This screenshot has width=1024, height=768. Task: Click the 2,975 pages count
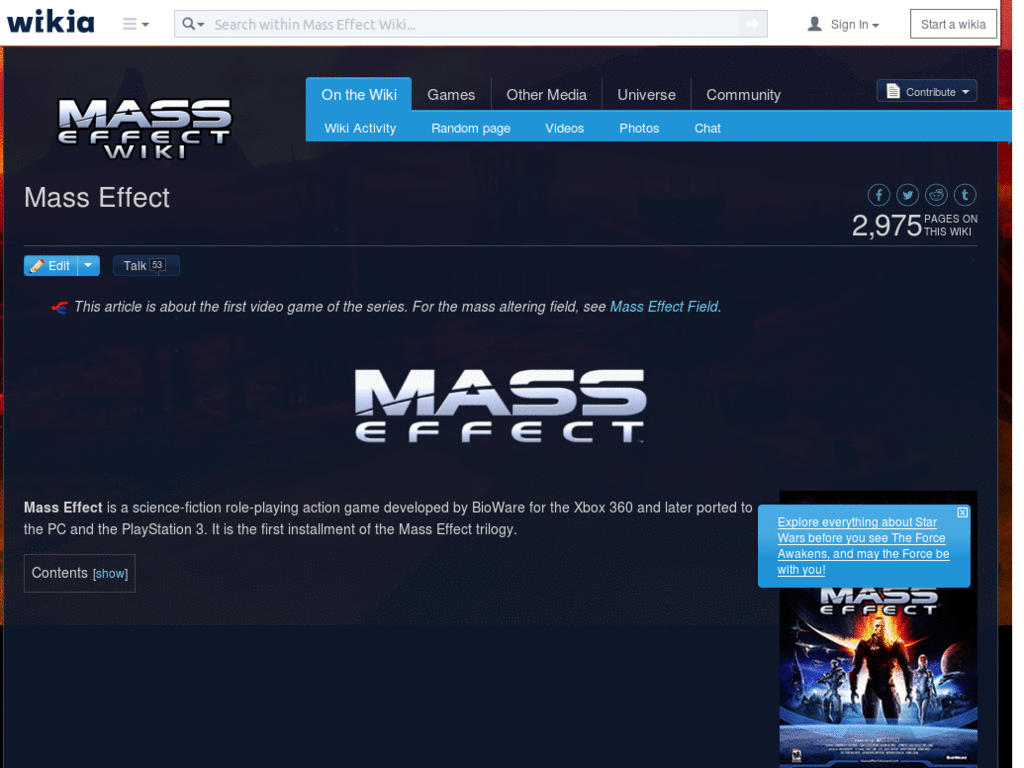click(x=914, y=225)
